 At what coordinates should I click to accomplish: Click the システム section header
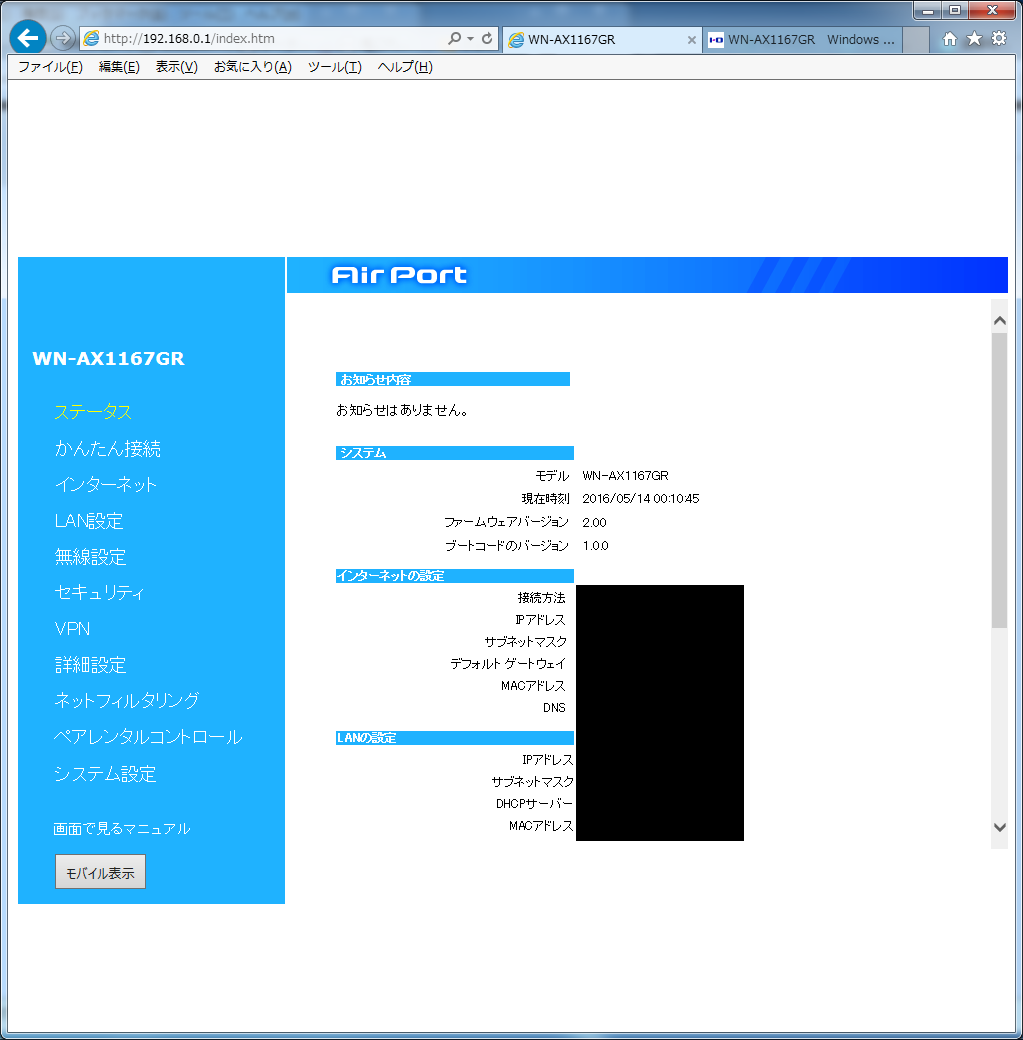[454, 453]
